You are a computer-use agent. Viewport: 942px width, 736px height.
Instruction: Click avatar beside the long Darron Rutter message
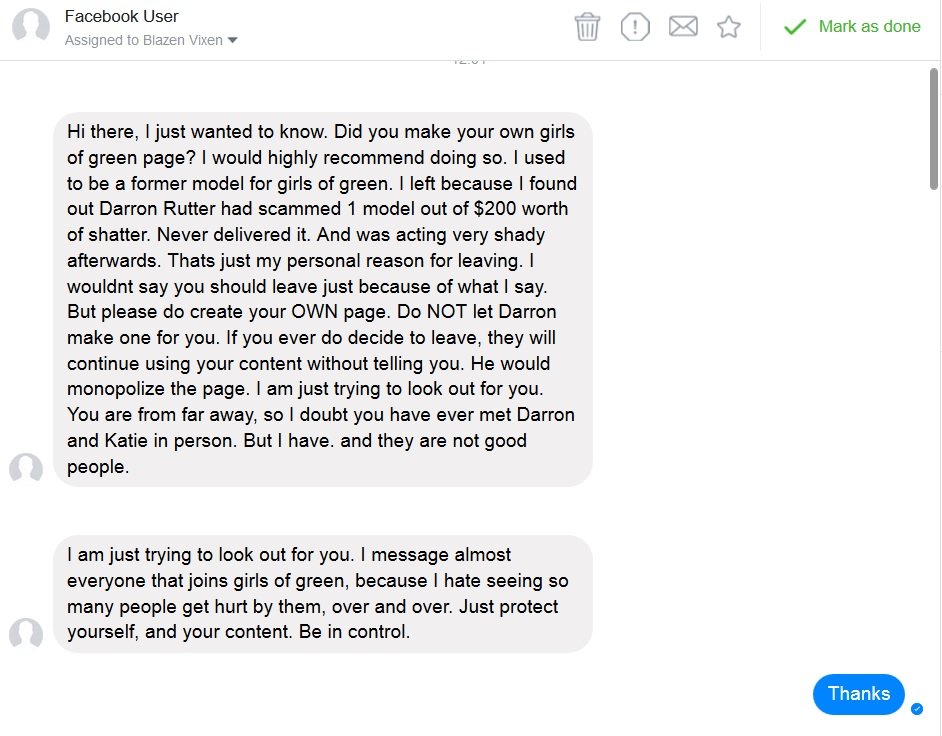point(26,469)
